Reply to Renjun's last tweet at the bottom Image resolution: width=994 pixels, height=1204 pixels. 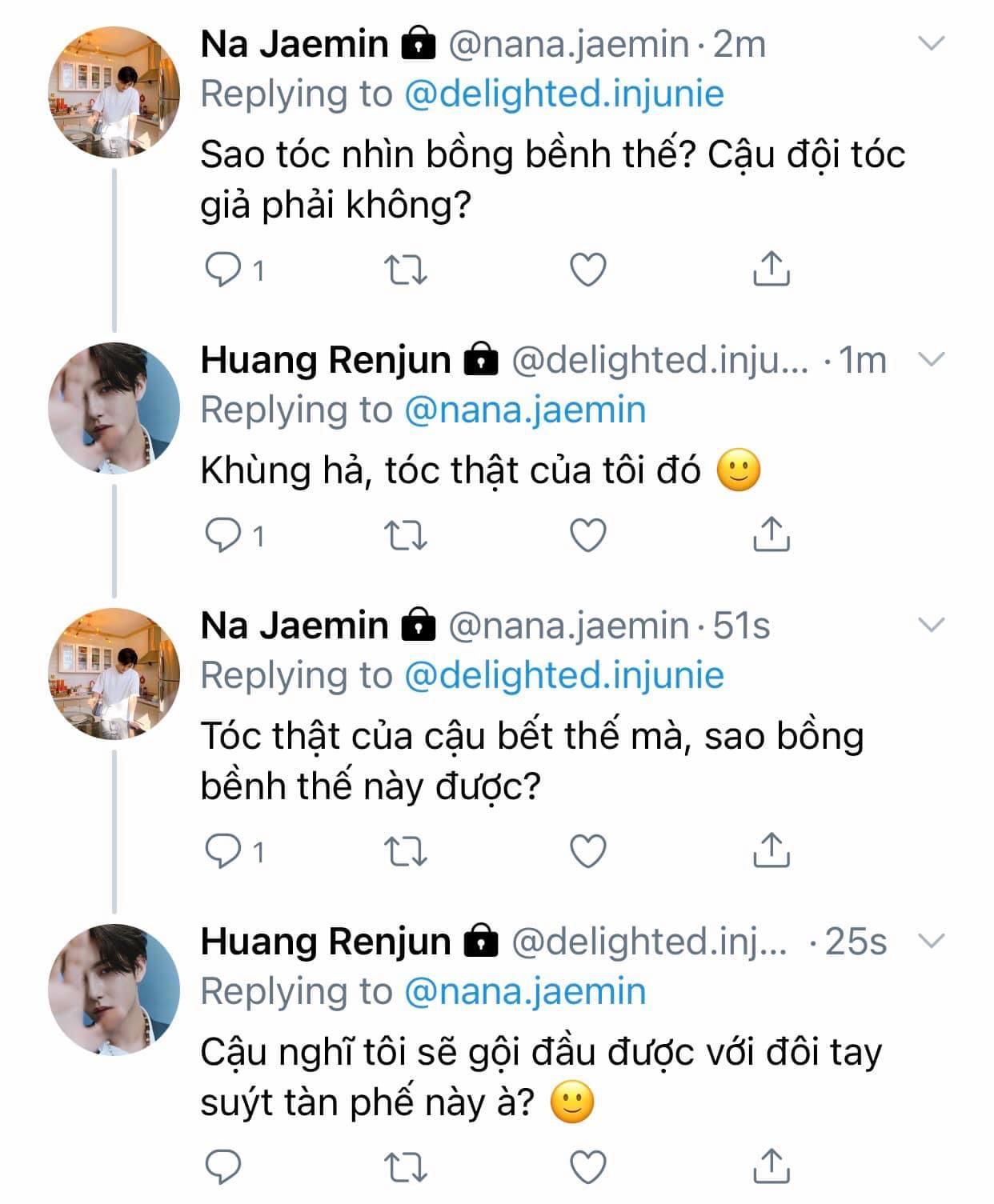[223, 1168]
